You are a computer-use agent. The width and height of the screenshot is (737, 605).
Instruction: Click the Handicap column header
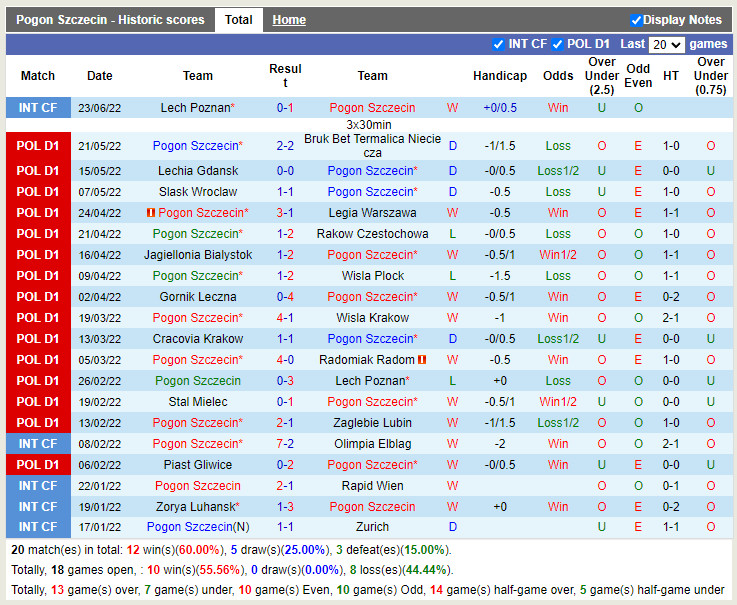[499, 76]
